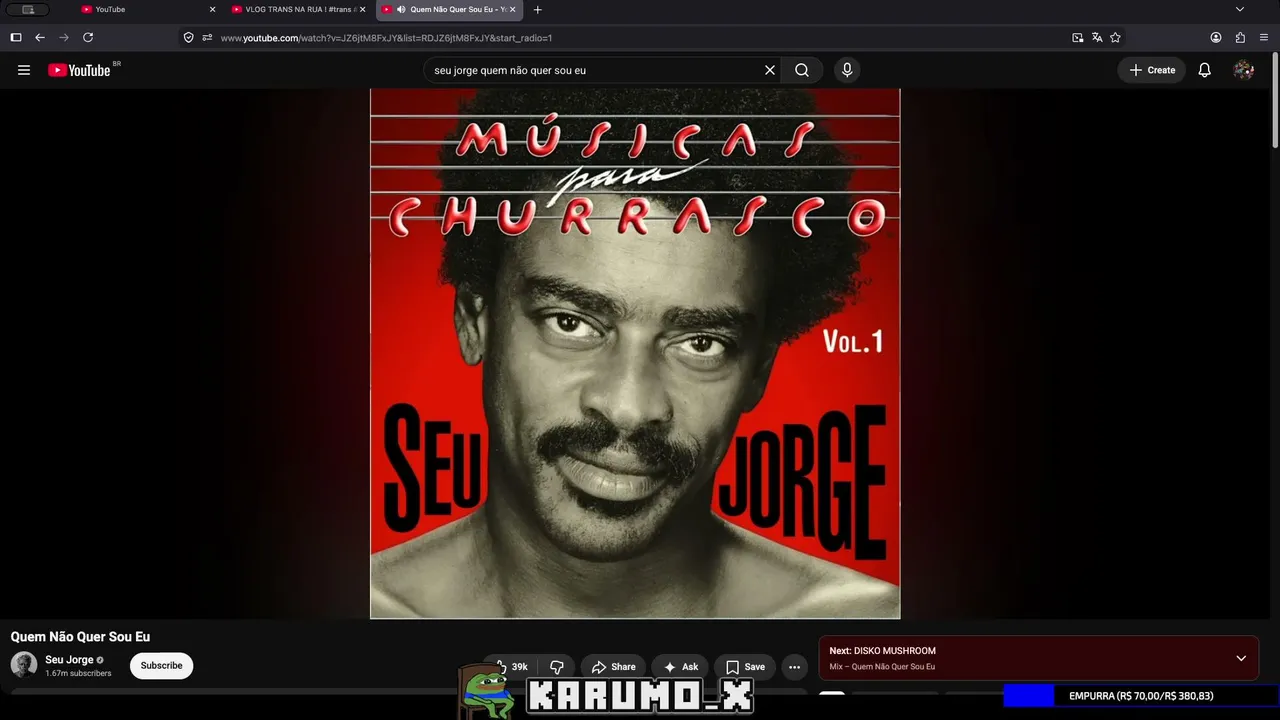Click the video title Quem Não Quer Sou Eu

[x=80, y=637]
